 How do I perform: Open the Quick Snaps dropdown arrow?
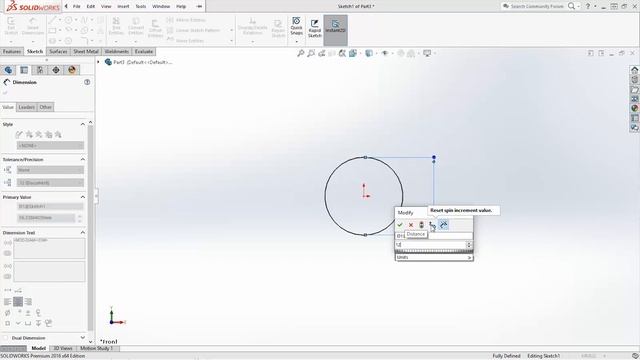pos(296,41)
